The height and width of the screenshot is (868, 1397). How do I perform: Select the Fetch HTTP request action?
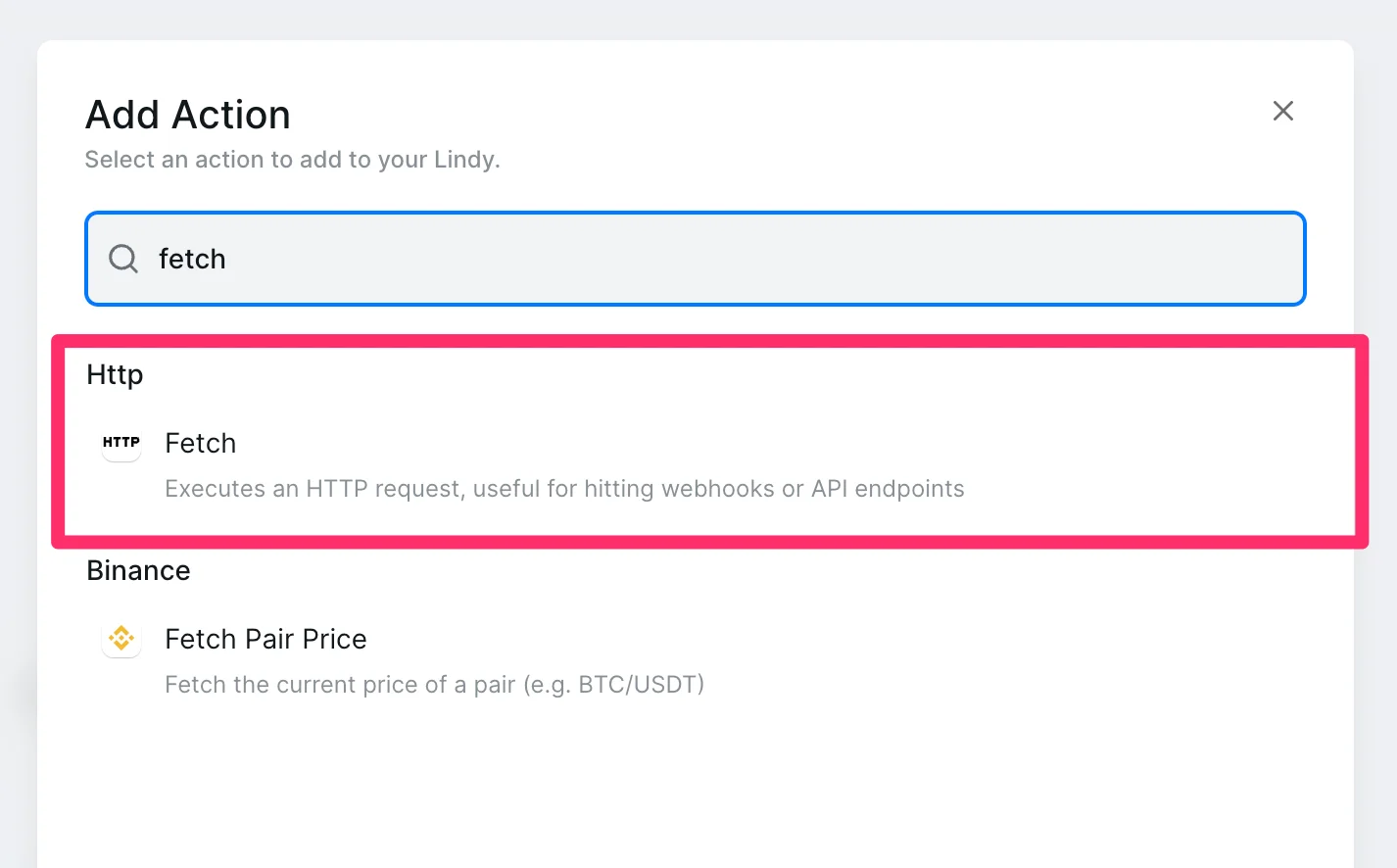point(201,444)
